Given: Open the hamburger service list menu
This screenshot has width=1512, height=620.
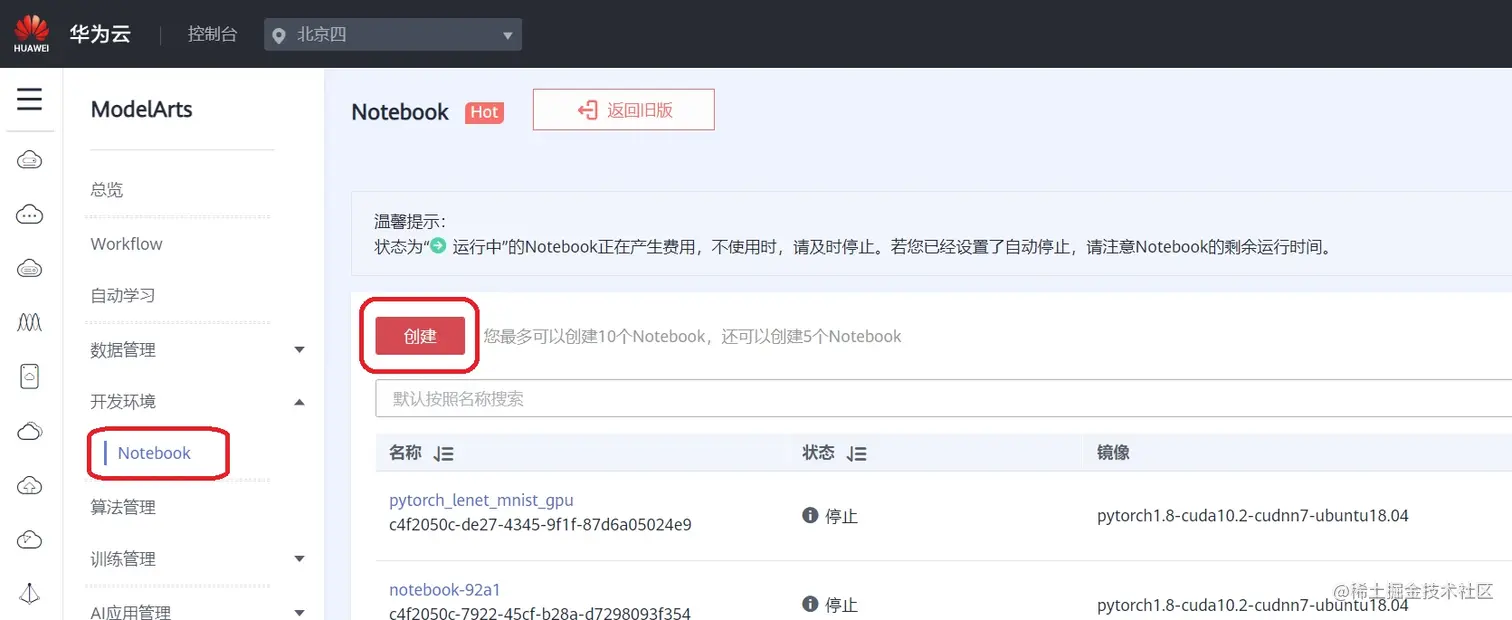Looking at the screenshot, I should pos(30,99).
